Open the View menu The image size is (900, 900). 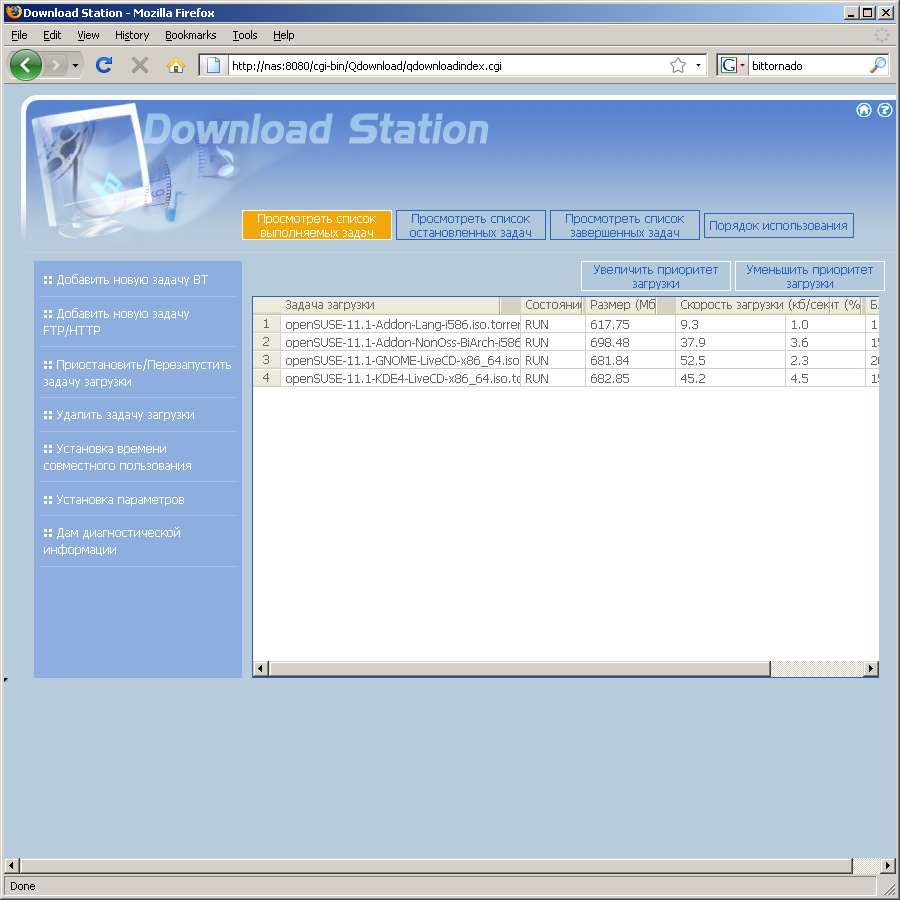click(x=88, y=35)
